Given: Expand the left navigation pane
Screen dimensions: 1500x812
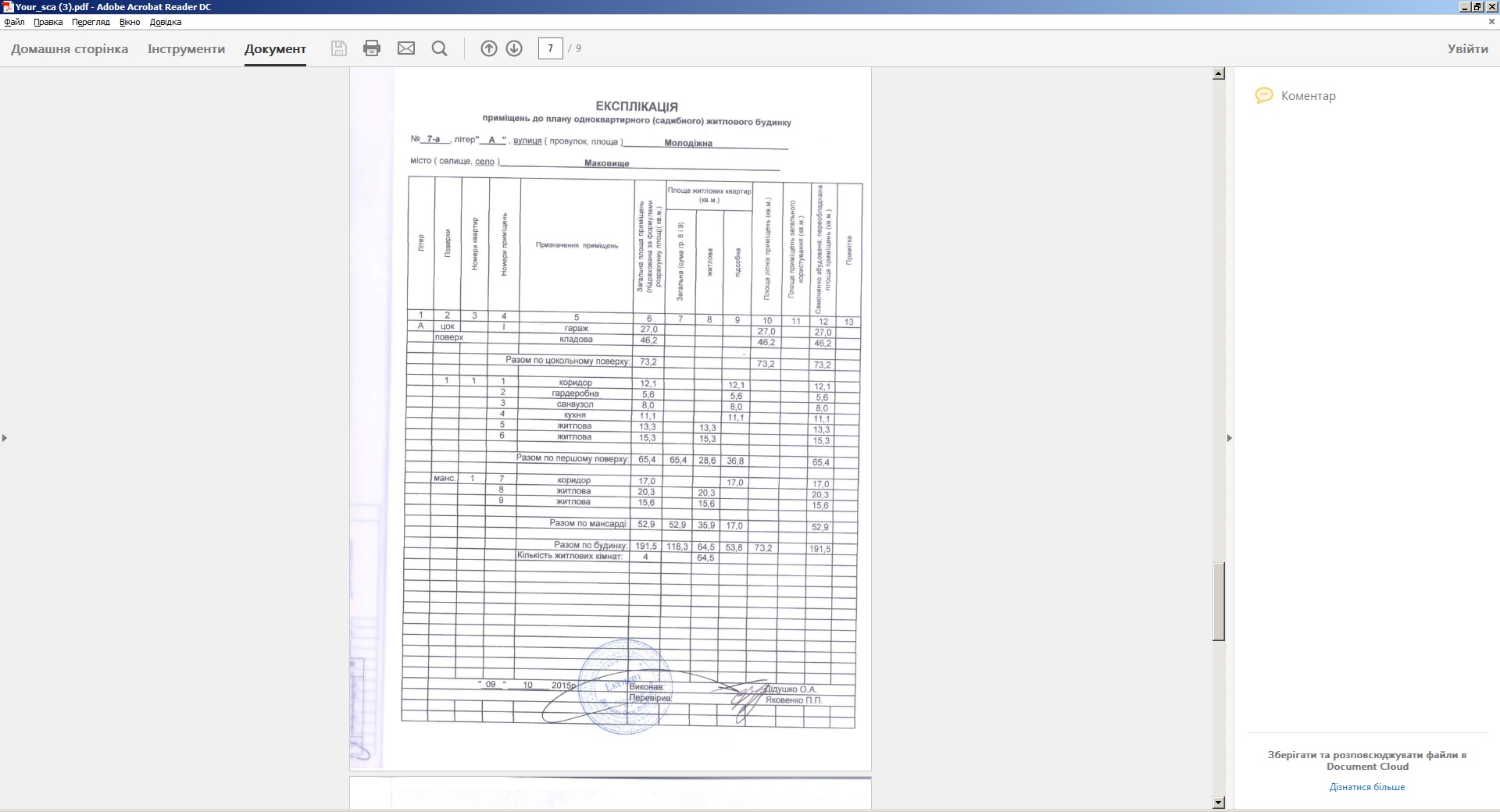Looking at the screenshot, I should coord(5,438).
